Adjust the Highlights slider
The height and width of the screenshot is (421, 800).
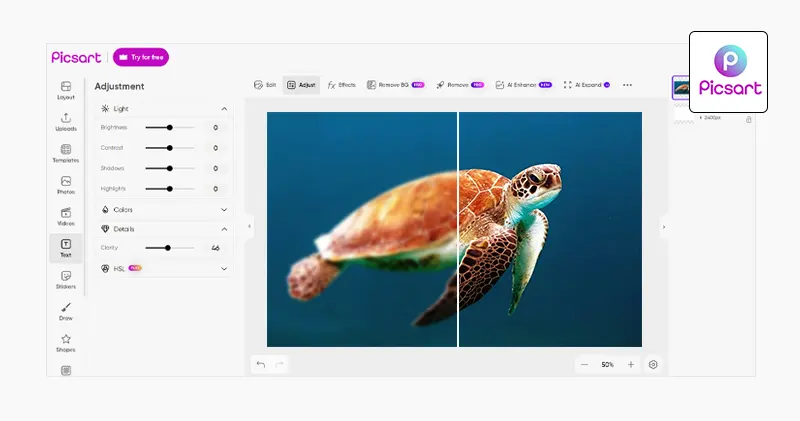pos(169,189)
